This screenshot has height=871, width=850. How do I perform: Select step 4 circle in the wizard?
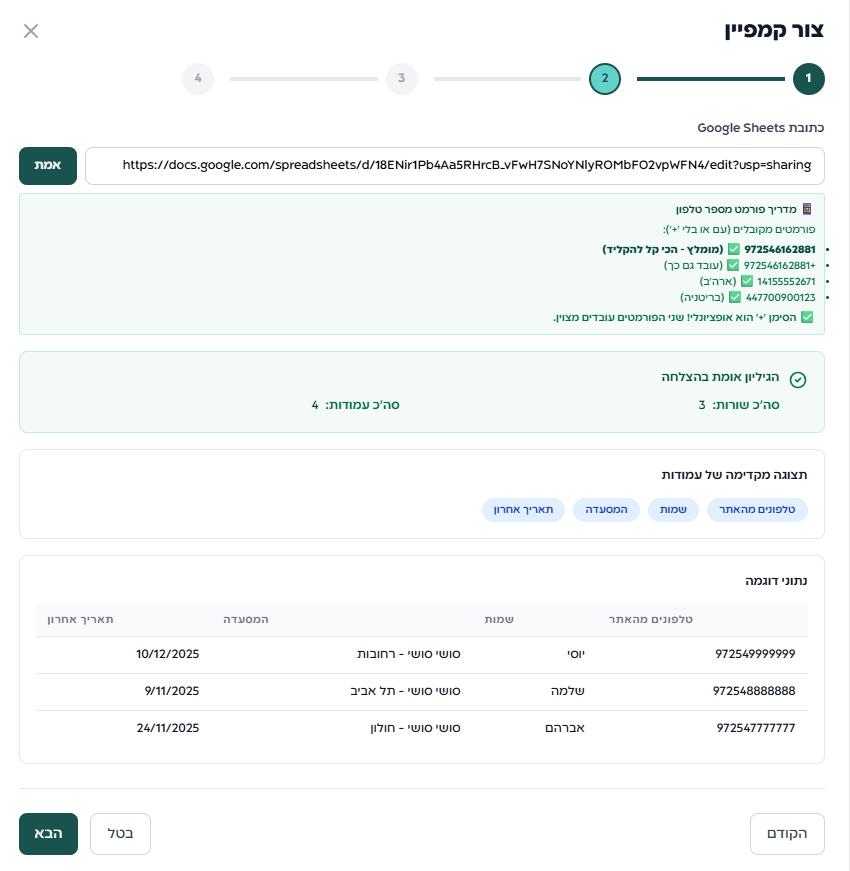pos(198,79)
